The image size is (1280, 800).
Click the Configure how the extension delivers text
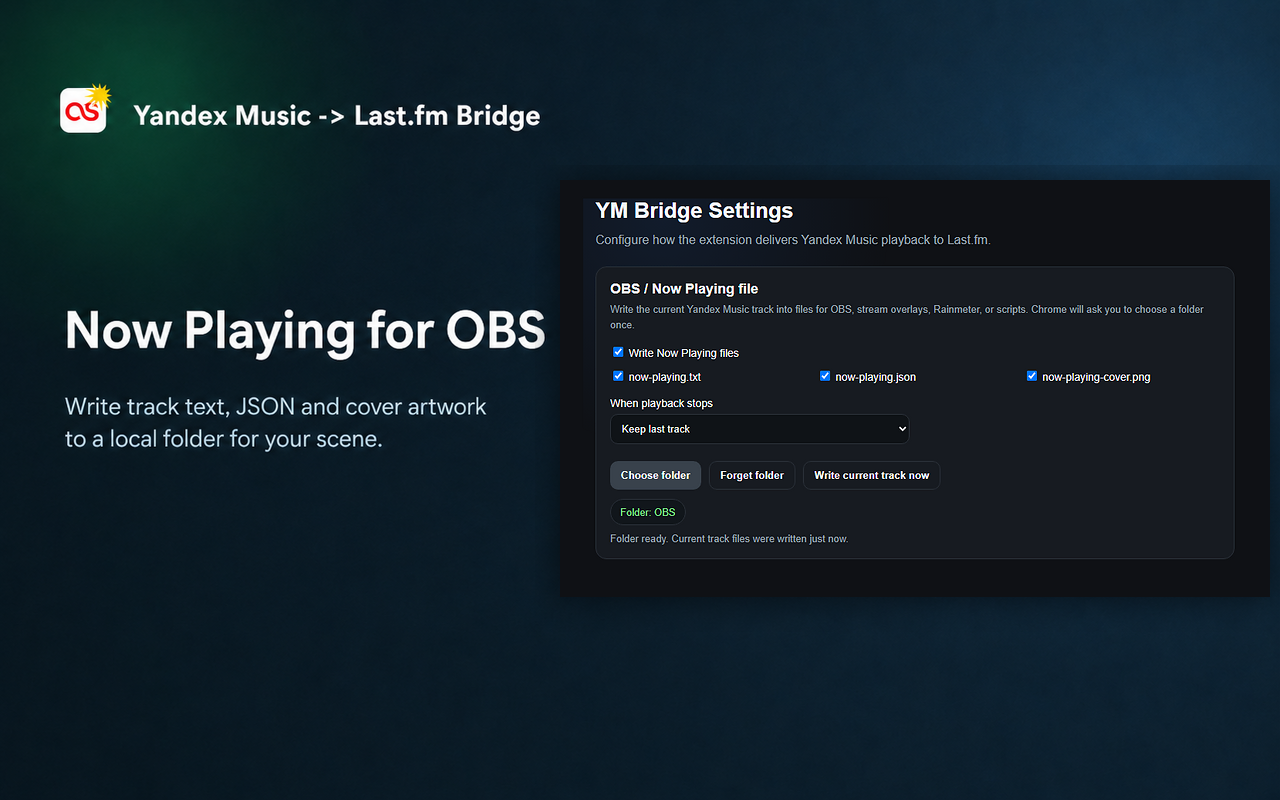coord(793,240)
